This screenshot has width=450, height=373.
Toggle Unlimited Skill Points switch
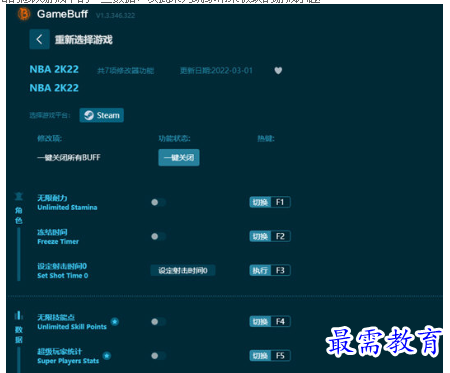pyautogui.click(x=158, y=322)
